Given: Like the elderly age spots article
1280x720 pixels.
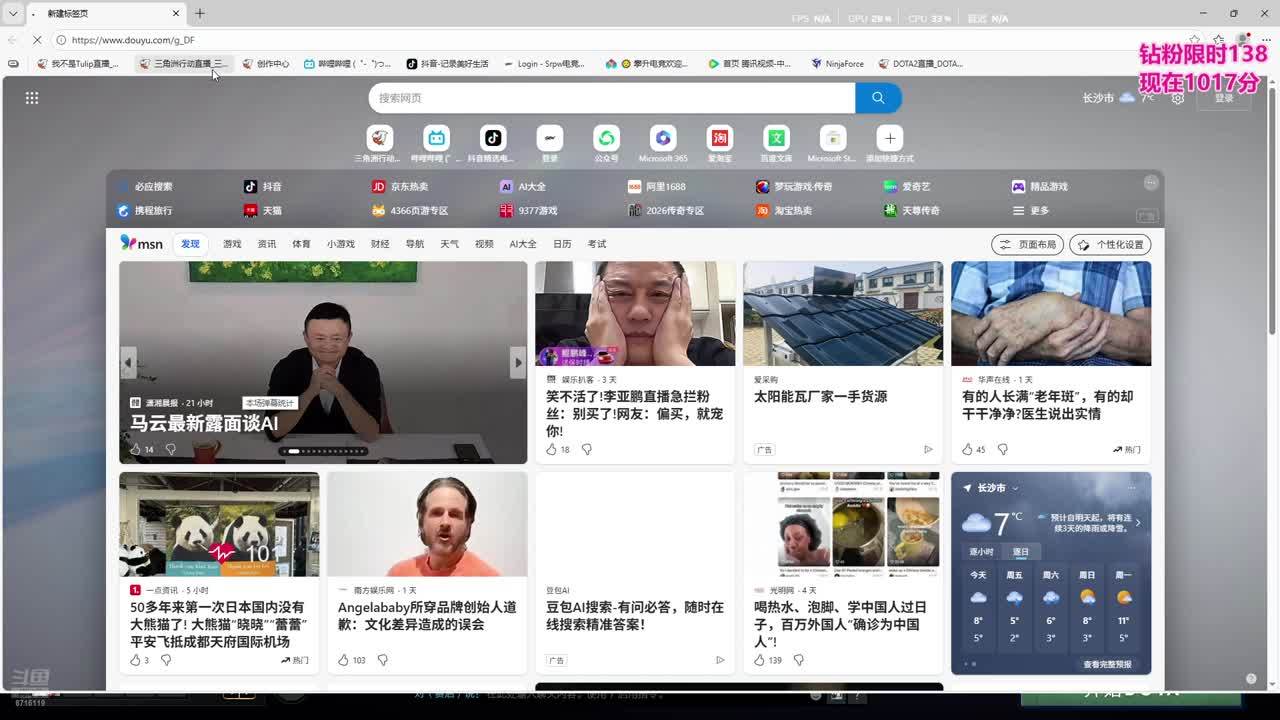Looking at the screenshot, I should pos(967,450).
